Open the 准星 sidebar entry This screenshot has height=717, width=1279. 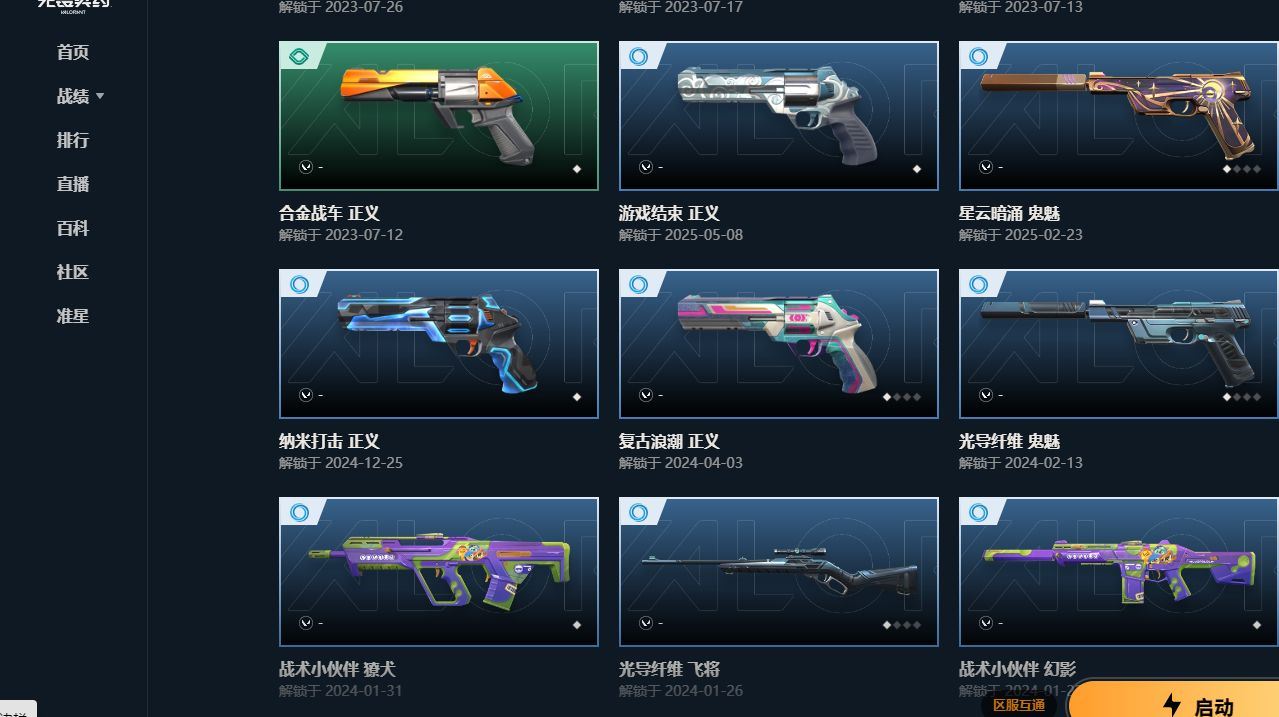73,316
